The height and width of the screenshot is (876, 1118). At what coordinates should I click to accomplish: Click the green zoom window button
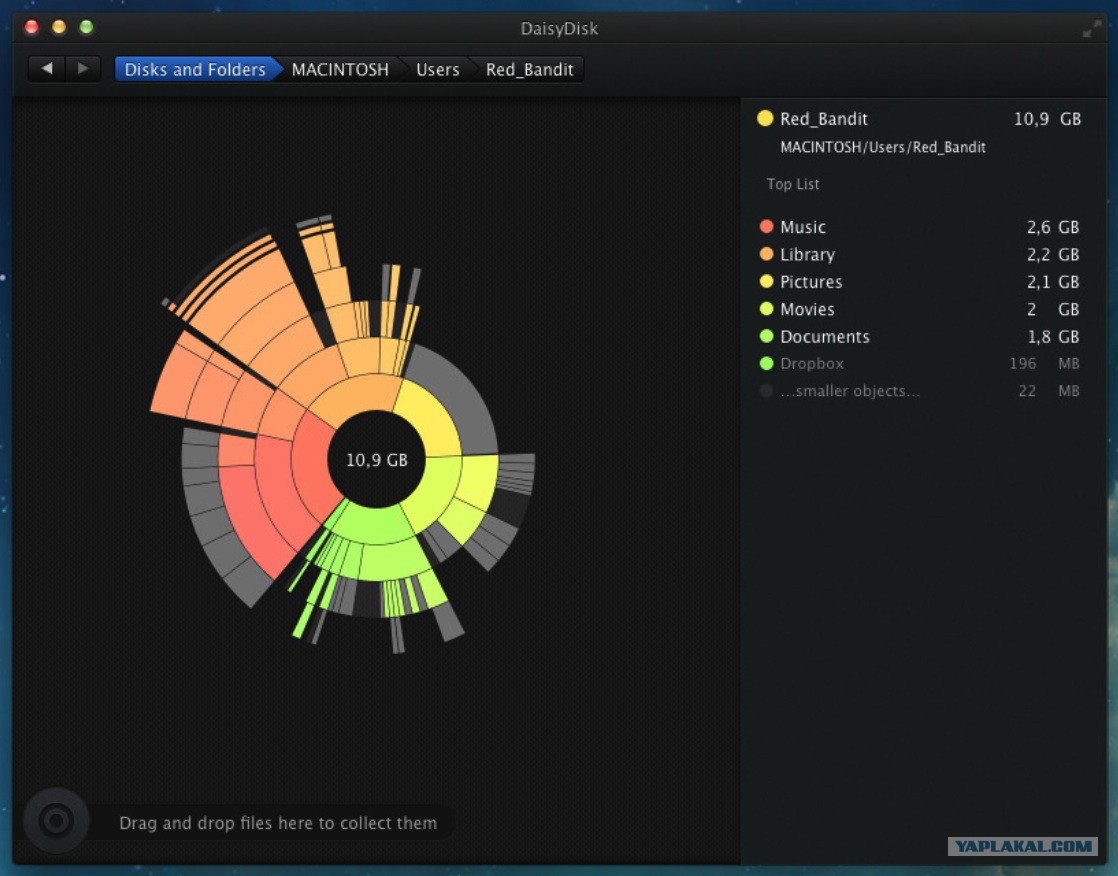86,27
